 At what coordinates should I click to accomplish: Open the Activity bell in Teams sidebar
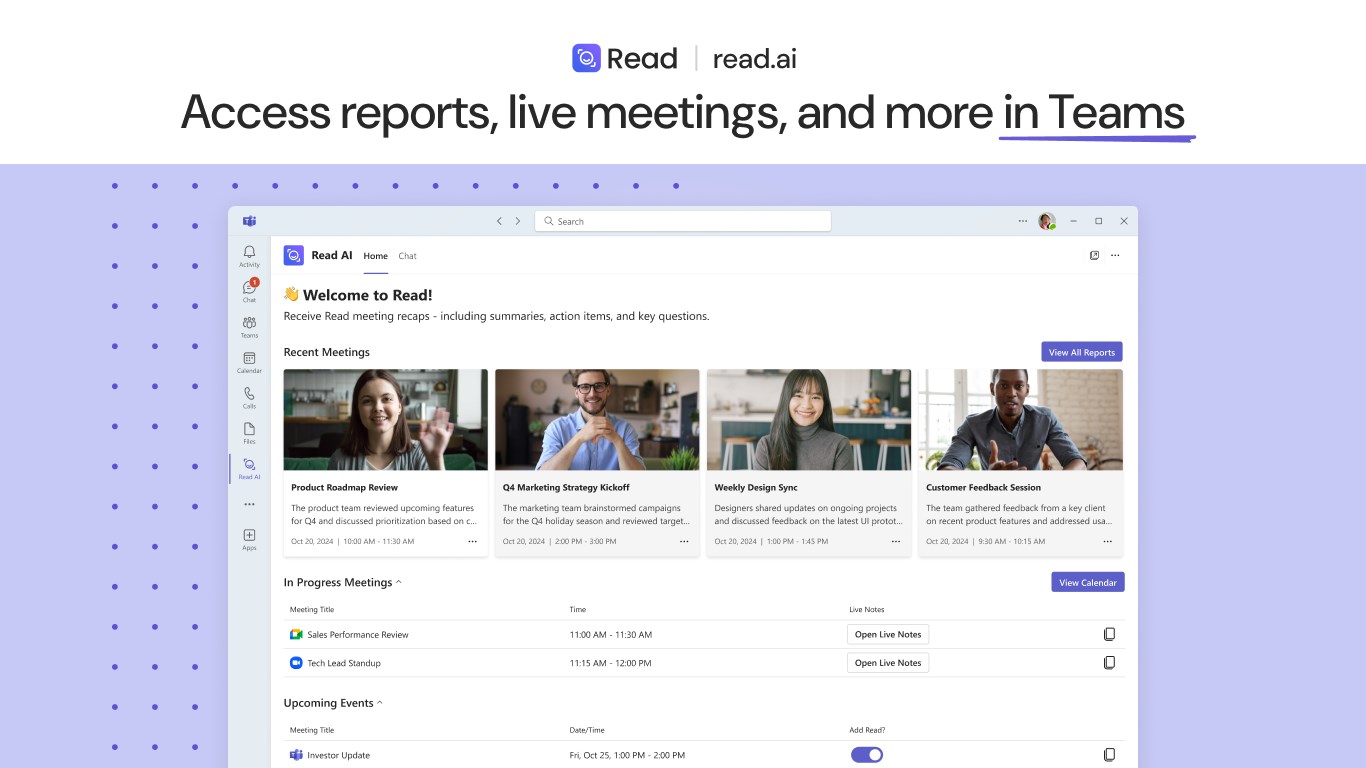click(249, 256)
